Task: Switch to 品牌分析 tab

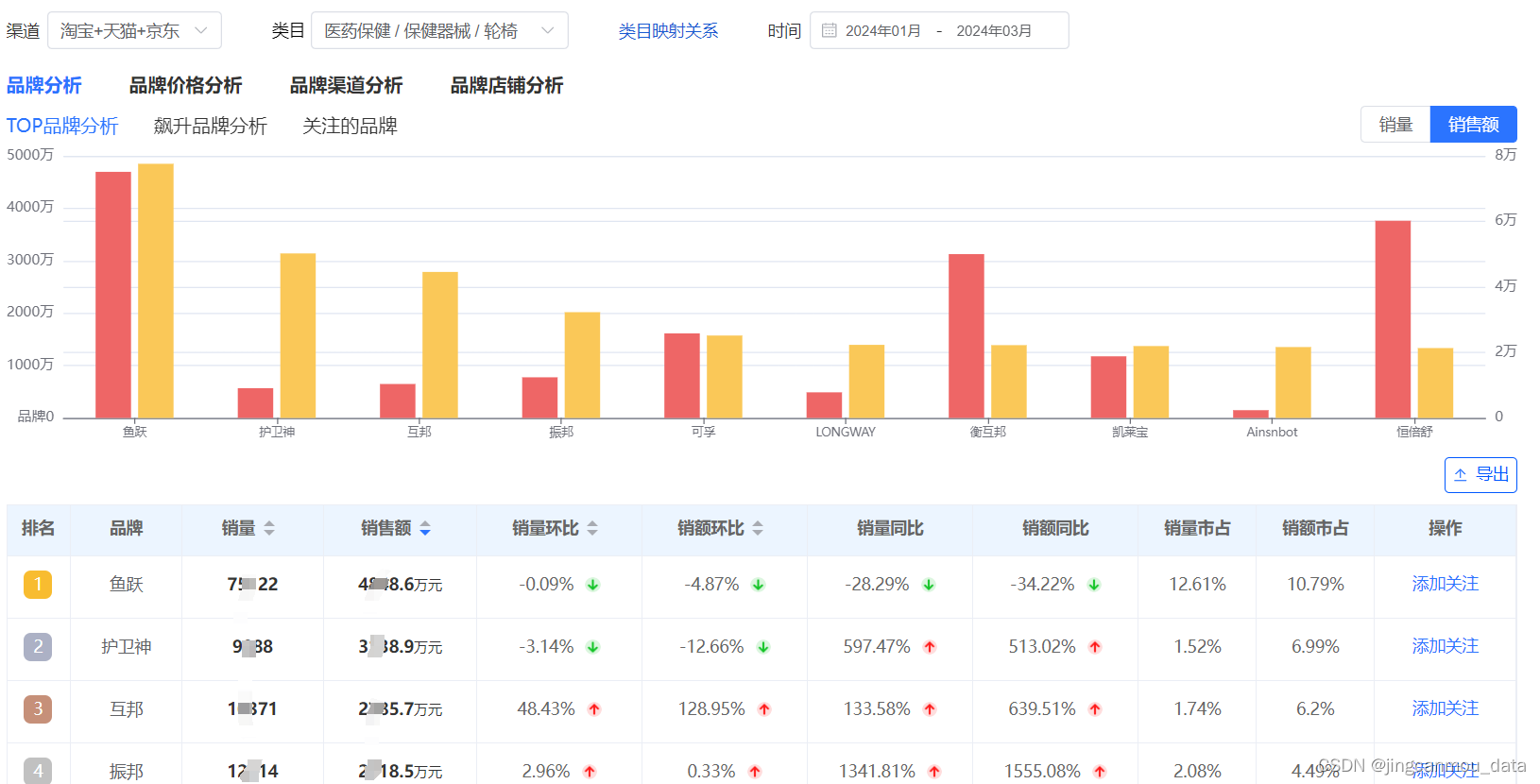Action: [x=44, y=85]
